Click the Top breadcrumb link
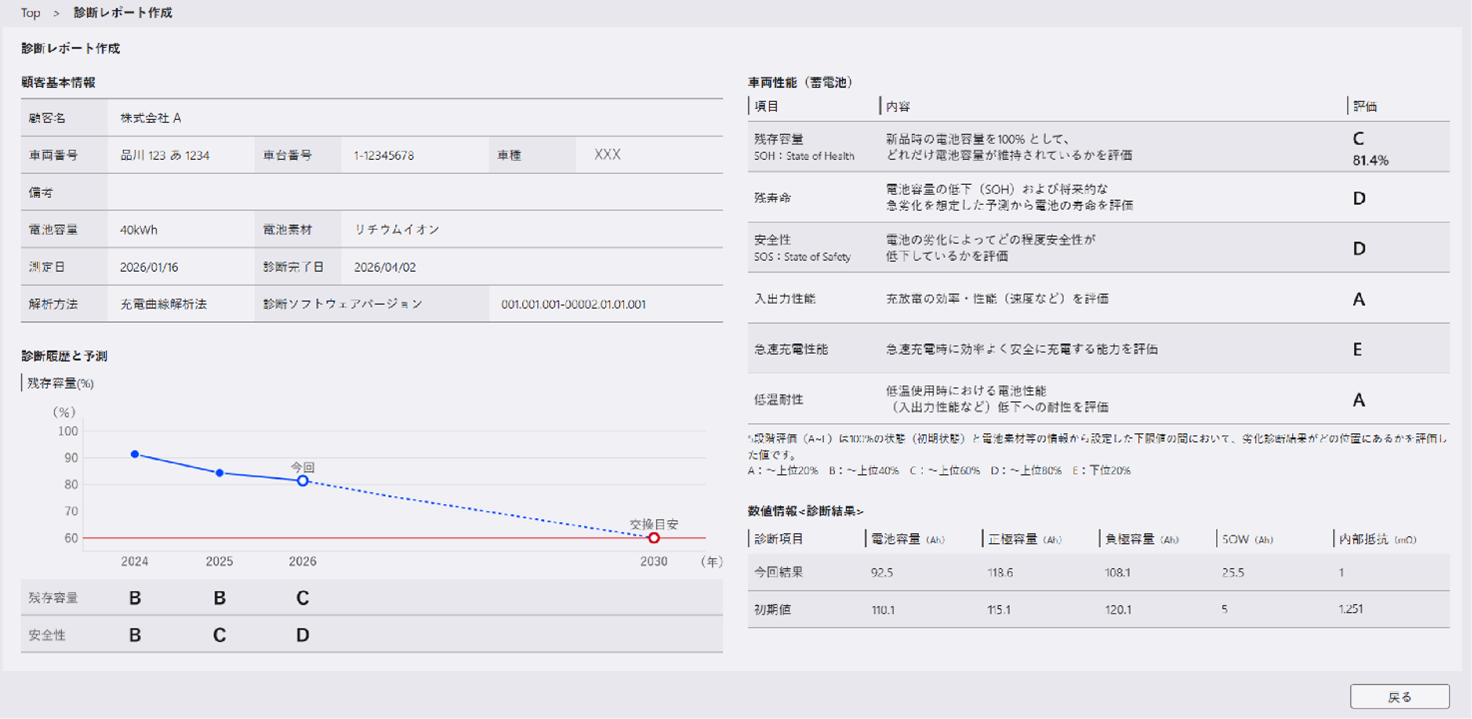Screen dimensions: 1472x719 pos(30,13)
